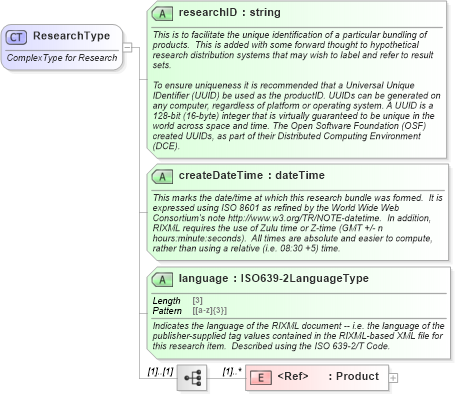Collapse the ResearchType node with minus box
Screen dimensions: 455x395
click(127, 47)
